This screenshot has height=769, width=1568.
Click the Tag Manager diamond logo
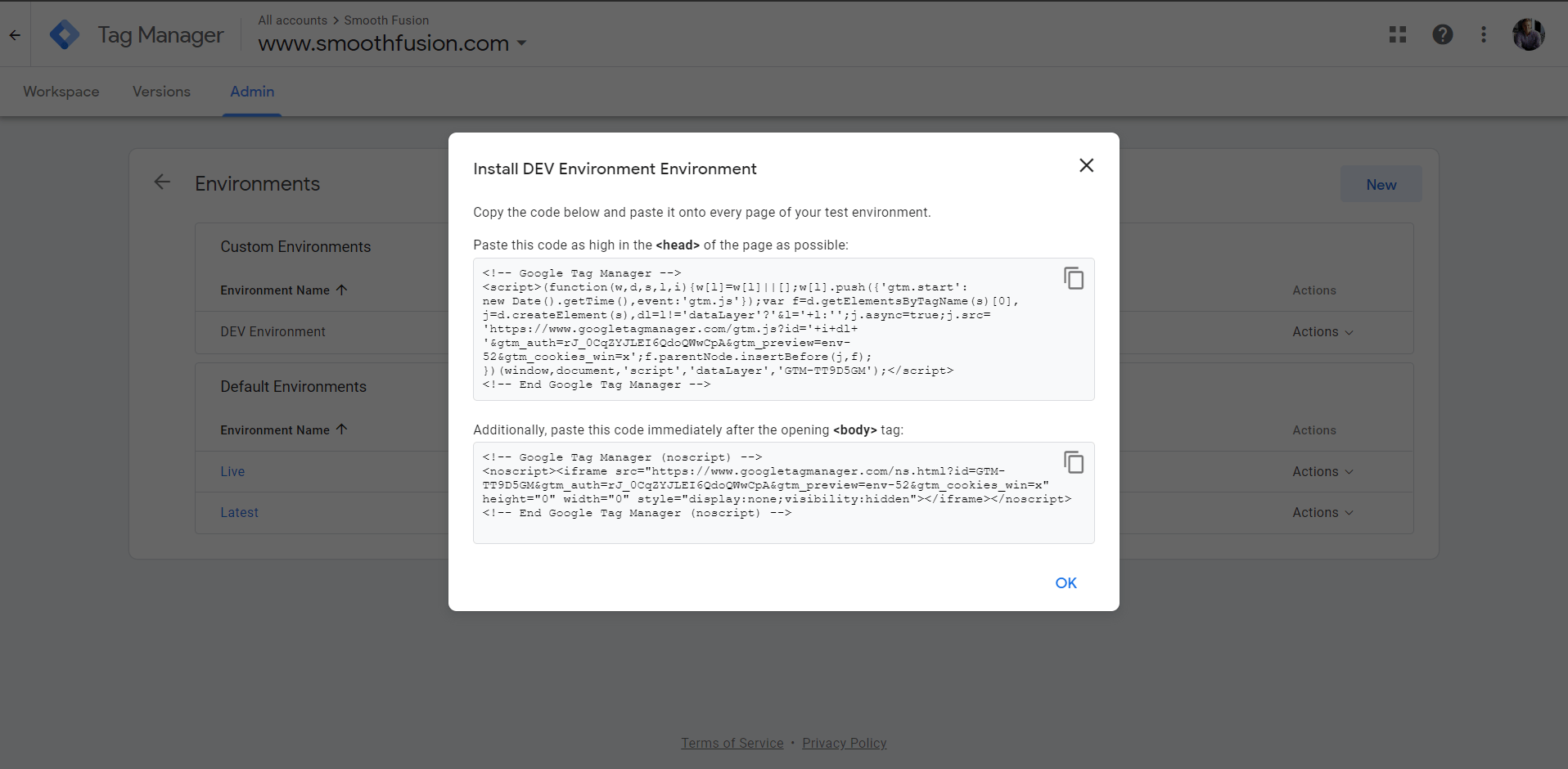pyautogui.click(x=65, y=35)
